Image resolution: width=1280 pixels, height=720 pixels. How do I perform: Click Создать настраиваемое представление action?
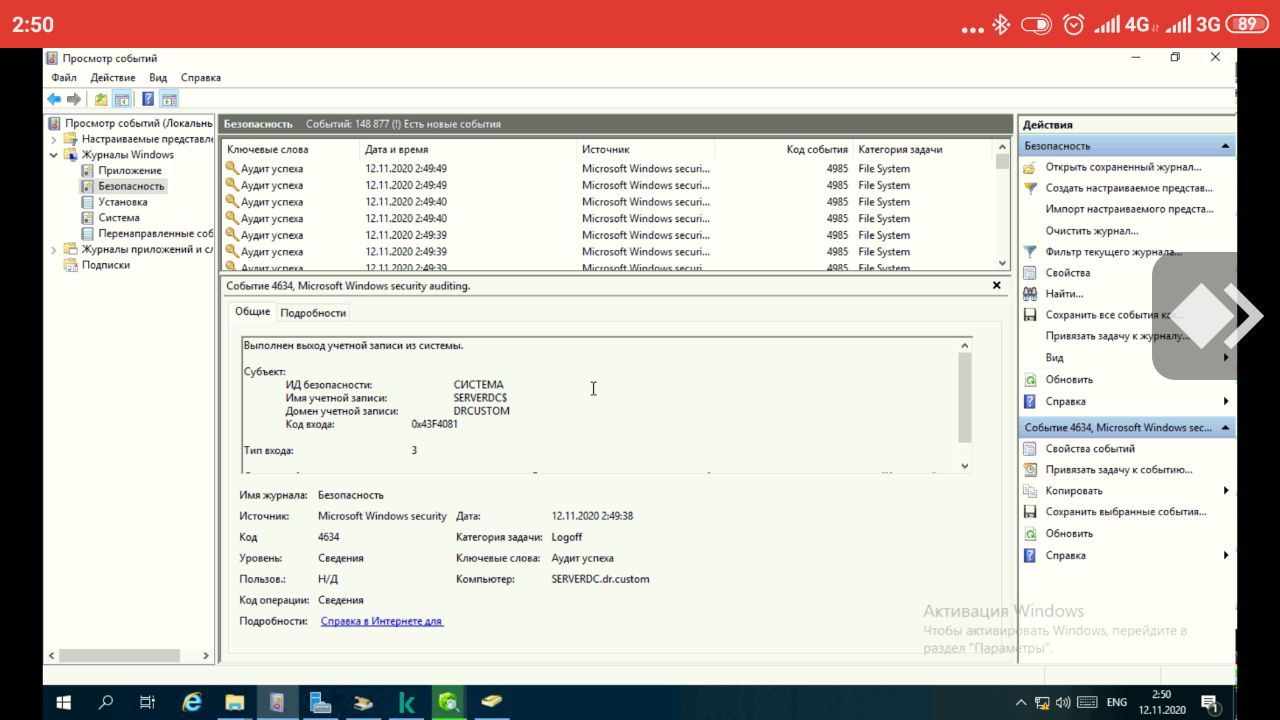pyautogui.click(x=1129, y=188)
